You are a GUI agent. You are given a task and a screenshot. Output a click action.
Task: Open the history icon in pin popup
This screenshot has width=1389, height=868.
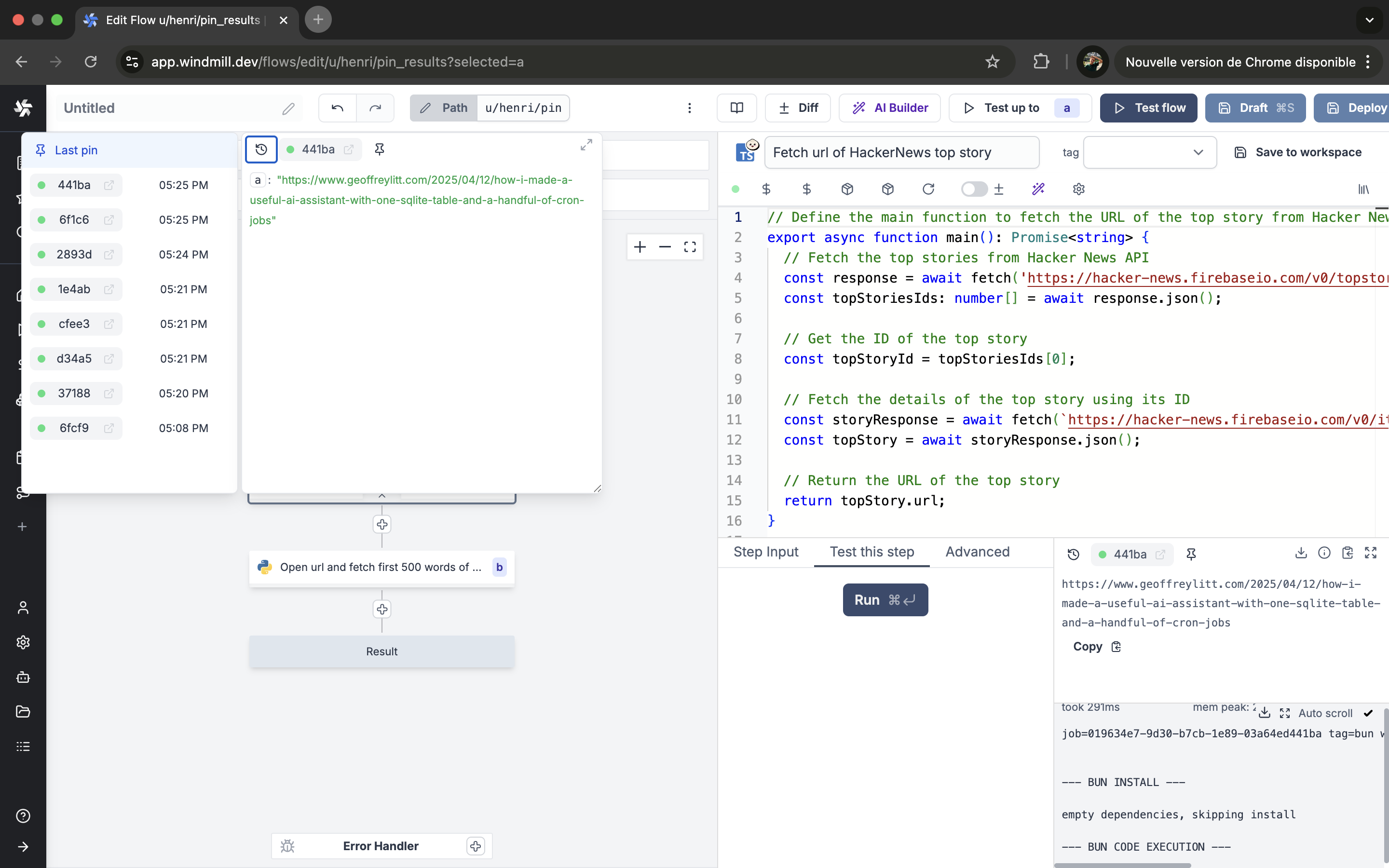pos(261,149)
